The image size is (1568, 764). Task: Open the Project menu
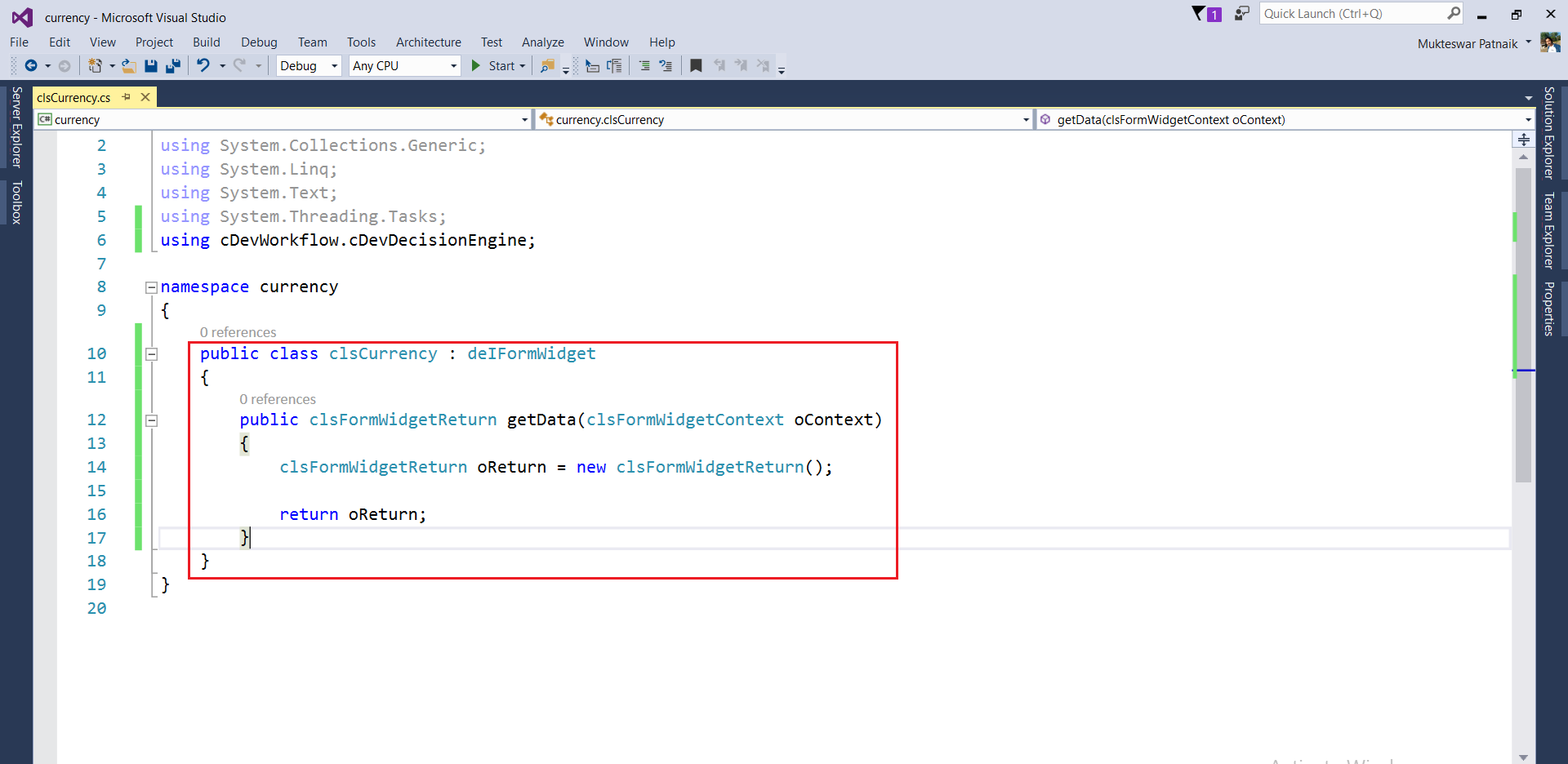pos(154,42)
